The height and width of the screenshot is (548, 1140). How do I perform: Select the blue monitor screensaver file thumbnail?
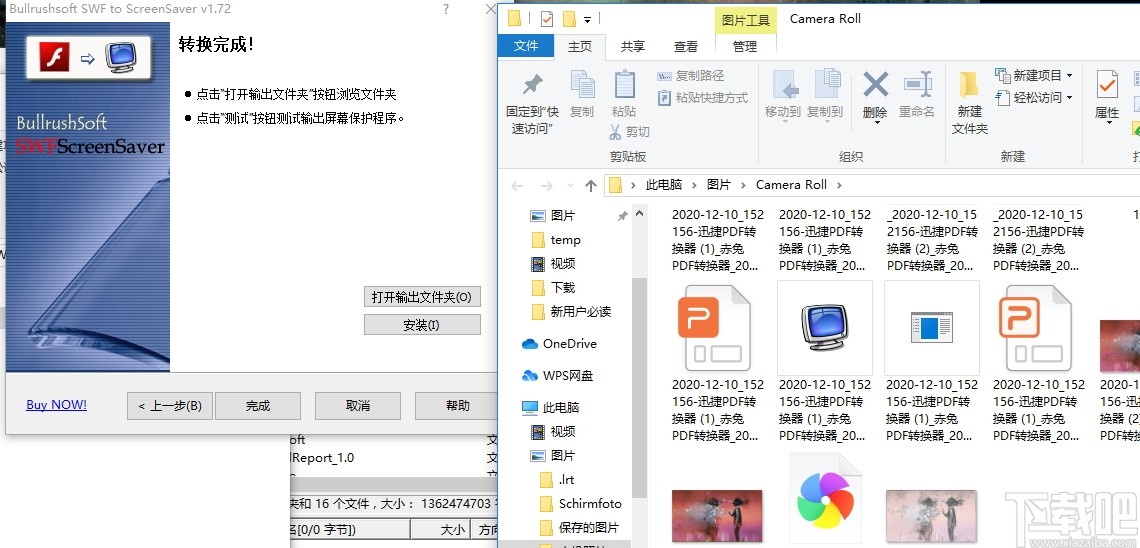[824, 329]
